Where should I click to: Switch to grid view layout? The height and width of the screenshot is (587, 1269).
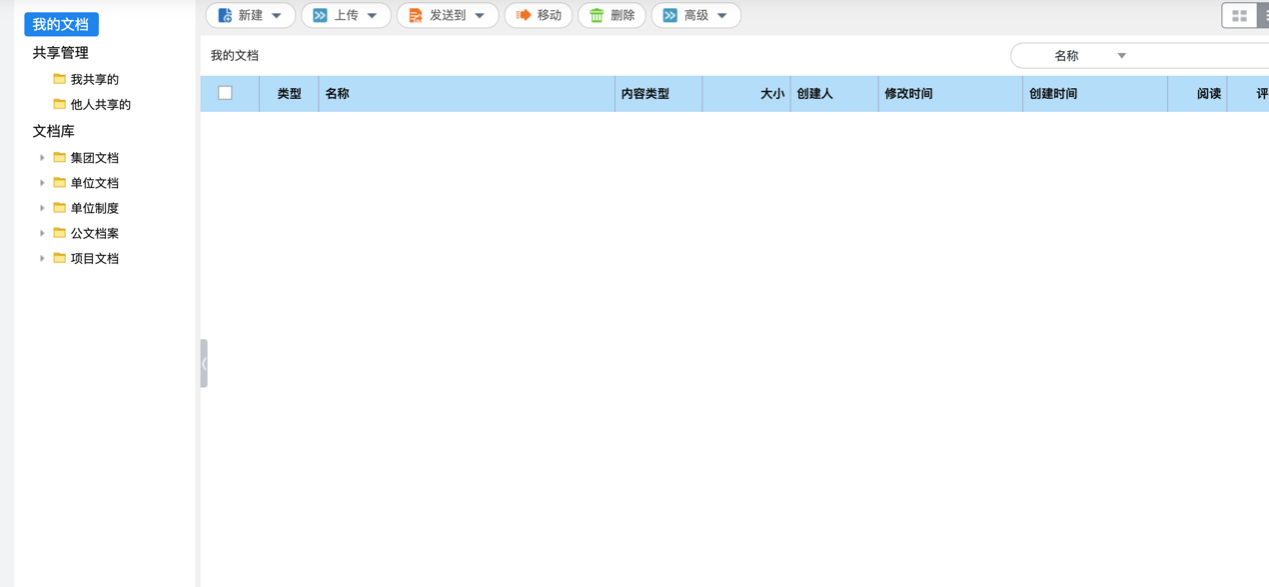pos(1240,15)
